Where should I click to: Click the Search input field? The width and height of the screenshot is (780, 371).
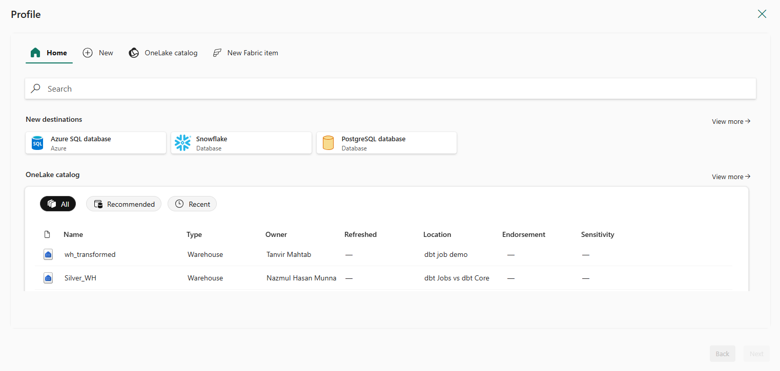[390, 89]
